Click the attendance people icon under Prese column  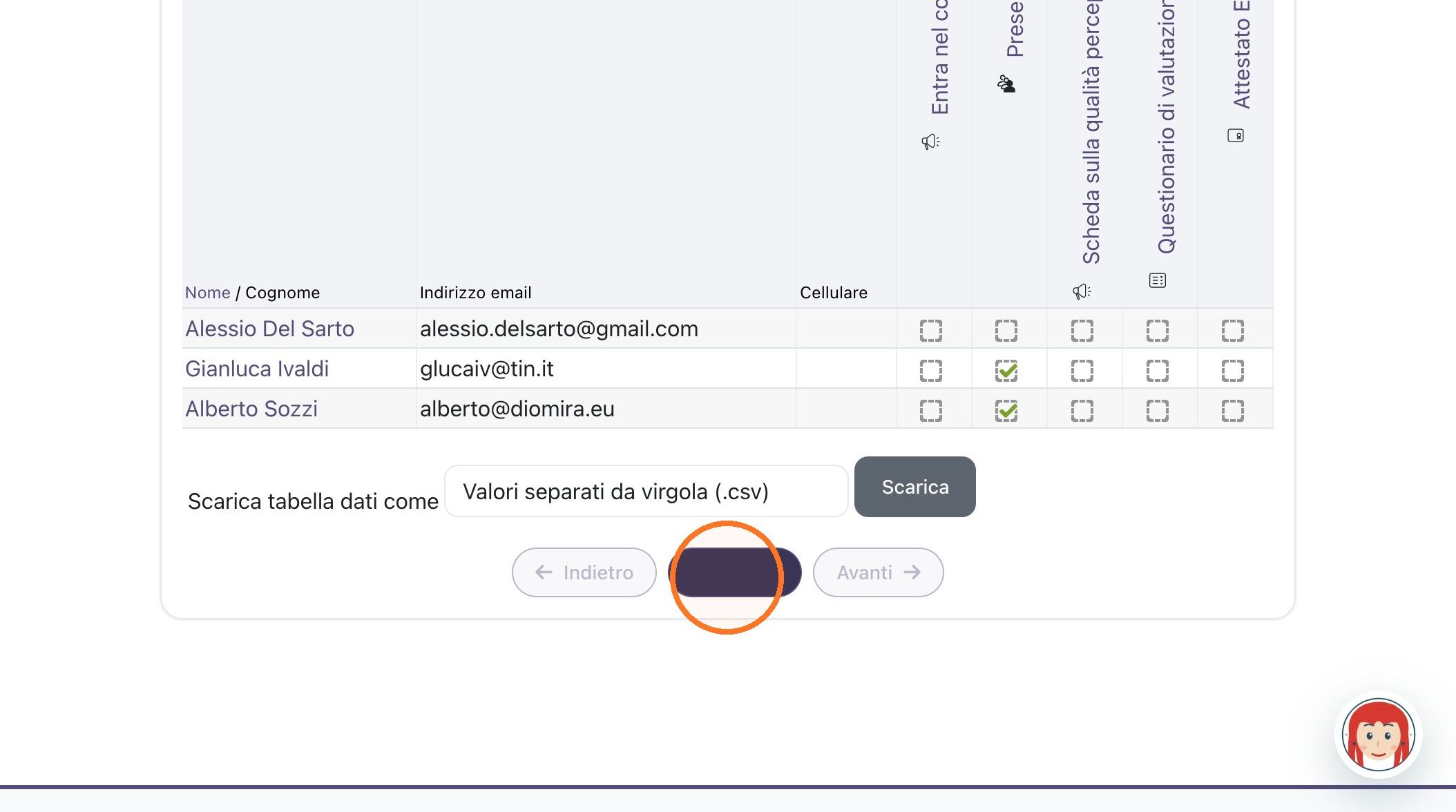1006,84
